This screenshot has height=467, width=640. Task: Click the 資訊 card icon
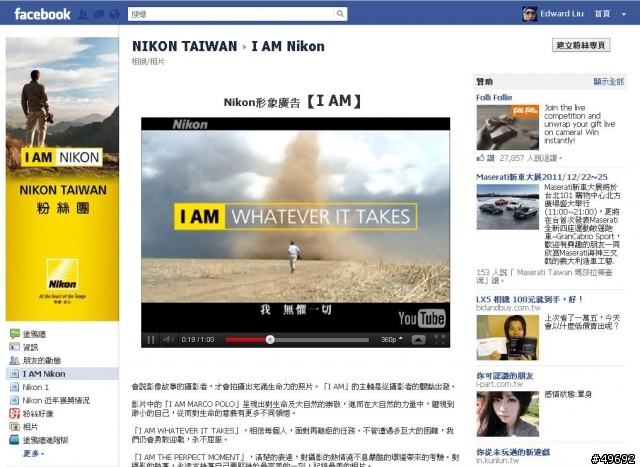14,347
